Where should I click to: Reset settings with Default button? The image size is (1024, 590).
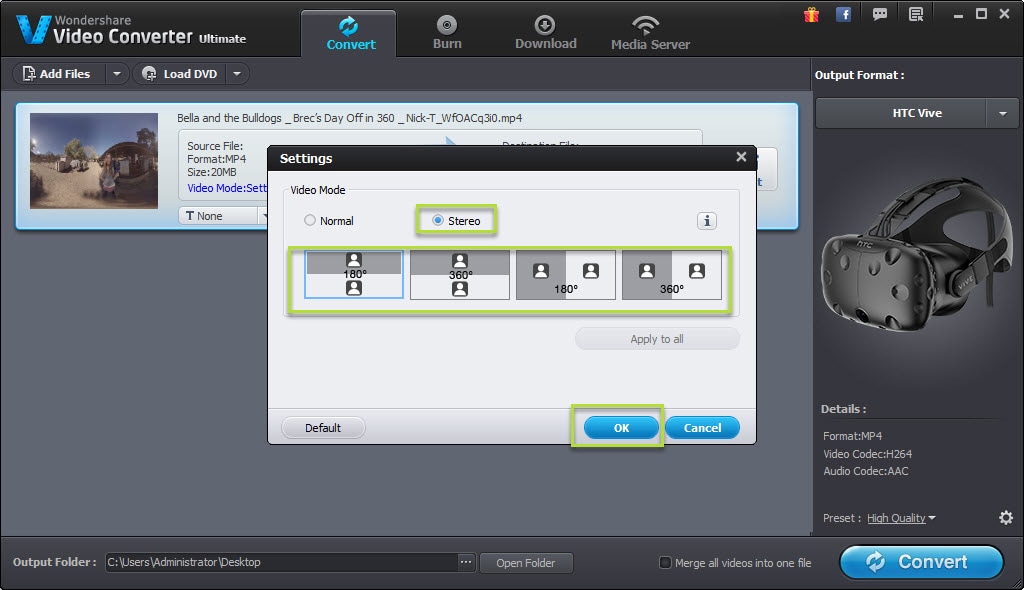(323, 428)
